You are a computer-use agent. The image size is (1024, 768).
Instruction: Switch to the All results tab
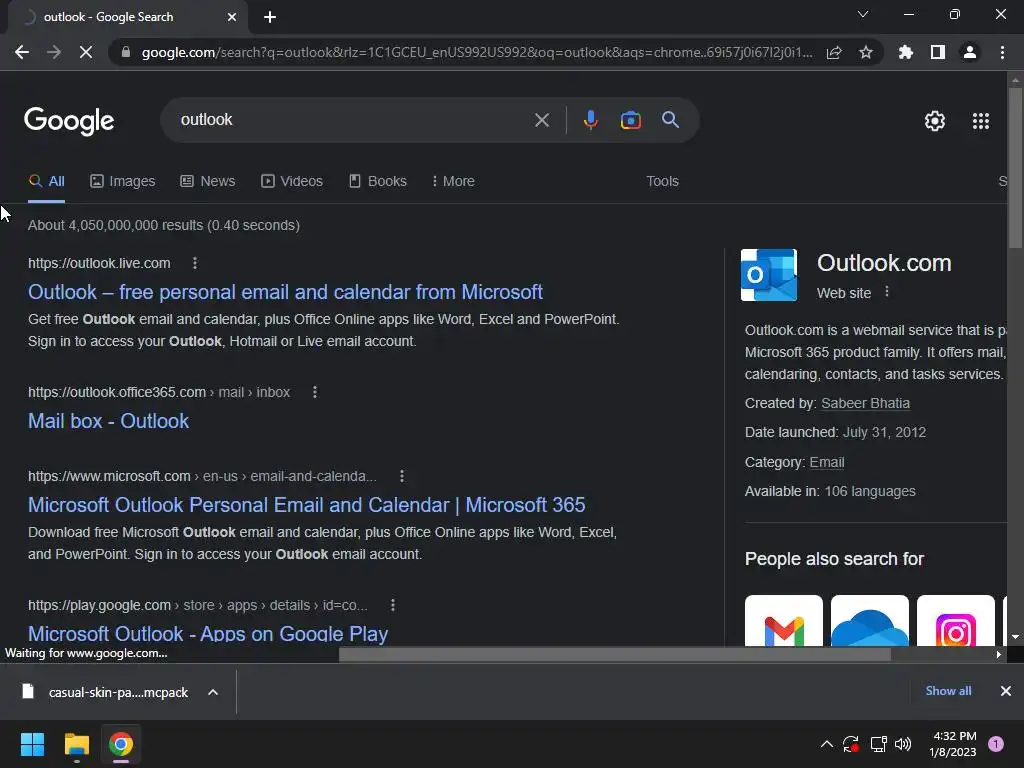[x=46, y=181]
